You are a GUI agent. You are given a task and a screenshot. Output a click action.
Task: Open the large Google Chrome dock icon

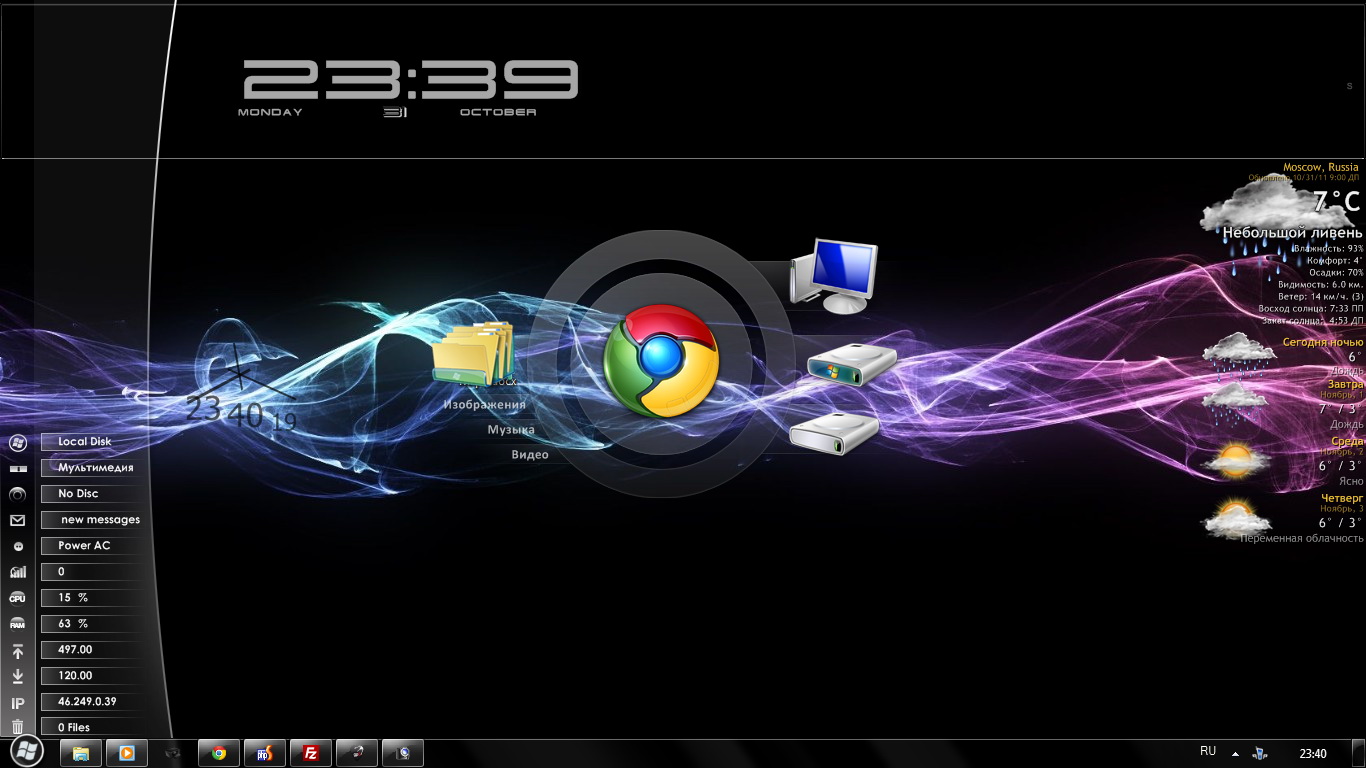tap(661, 361)
